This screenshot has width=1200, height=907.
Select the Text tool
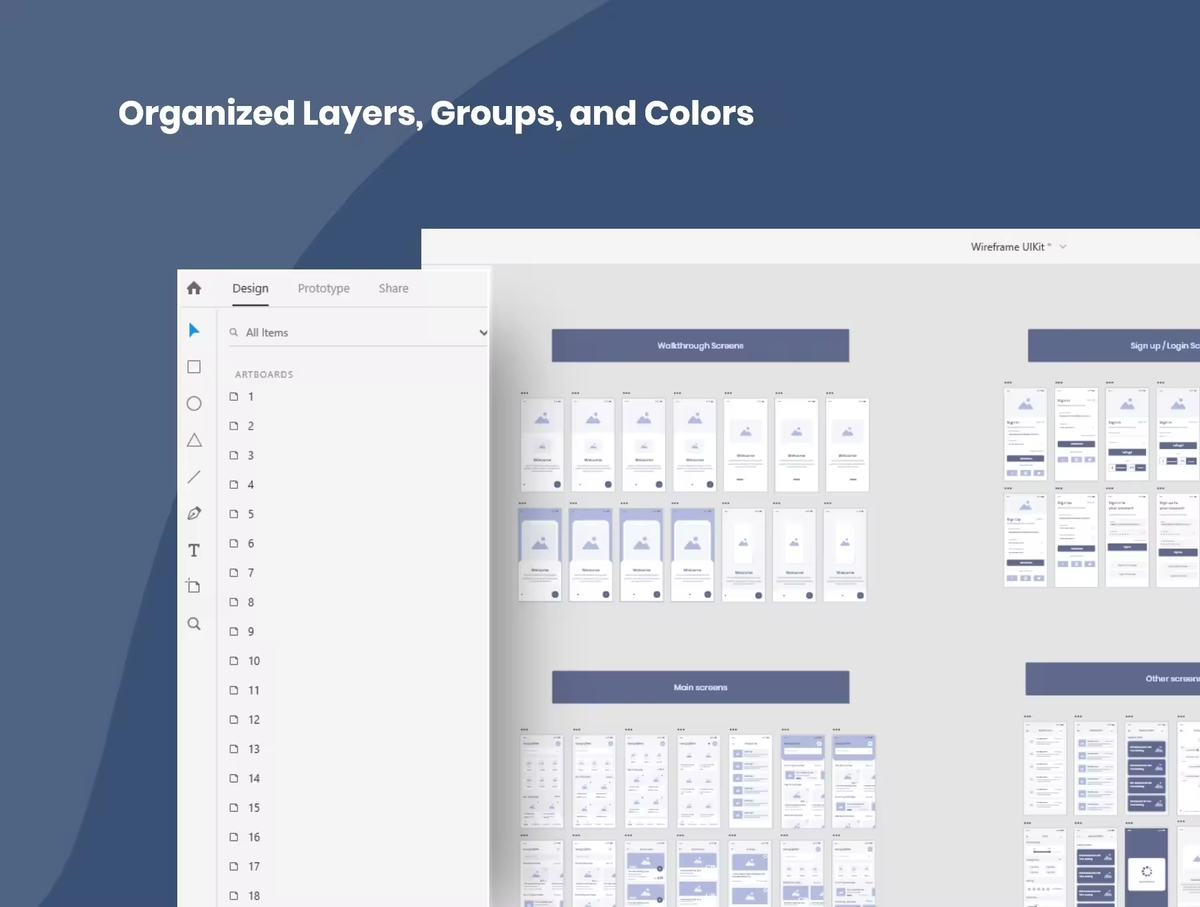coord(194,550)
